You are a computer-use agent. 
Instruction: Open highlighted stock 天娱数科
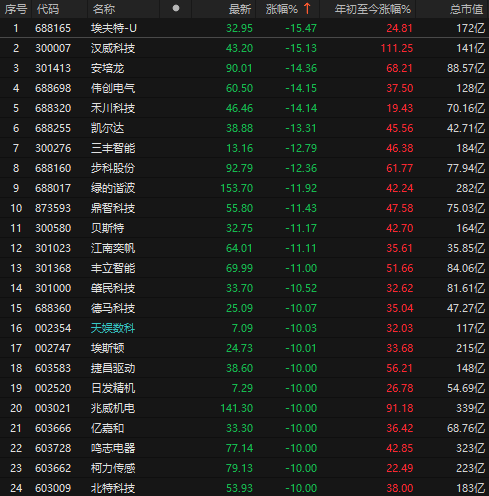[x=113, y=328]
